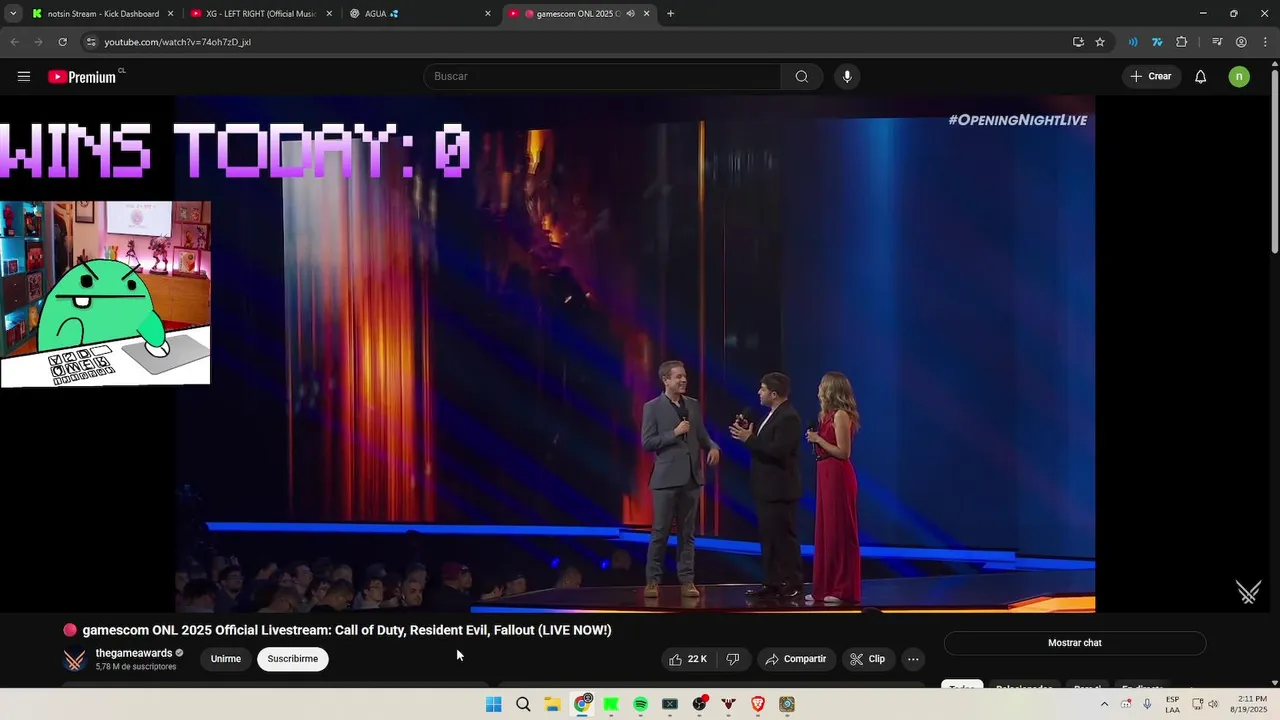The width and height of the screenshot is (1280, 720).
Task: Install app icon in address bar
Action: [1078, 42]
